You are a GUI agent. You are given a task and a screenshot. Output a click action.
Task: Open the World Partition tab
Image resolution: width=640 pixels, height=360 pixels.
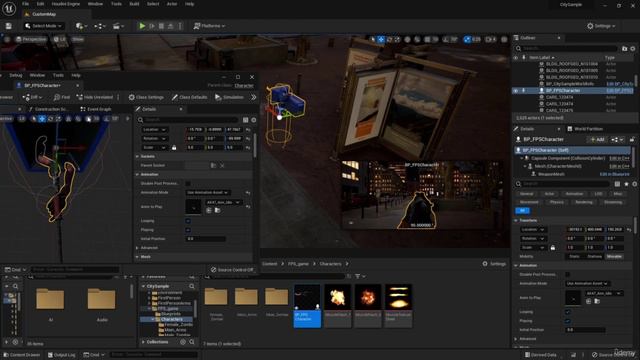tap(585, 129)
